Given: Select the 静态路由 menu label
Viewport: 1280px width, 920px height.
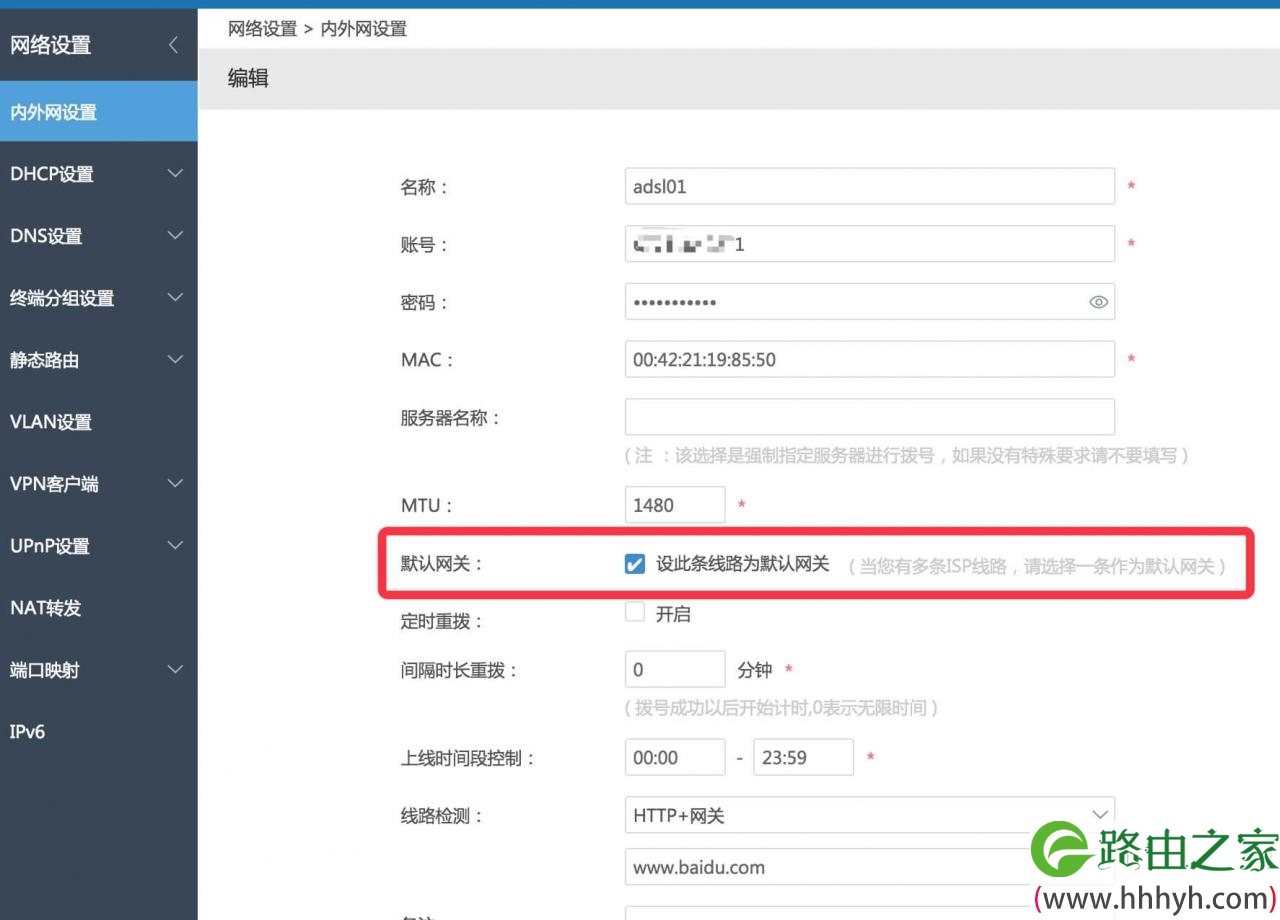Looking at the screenshot, I should pos(44,360).
